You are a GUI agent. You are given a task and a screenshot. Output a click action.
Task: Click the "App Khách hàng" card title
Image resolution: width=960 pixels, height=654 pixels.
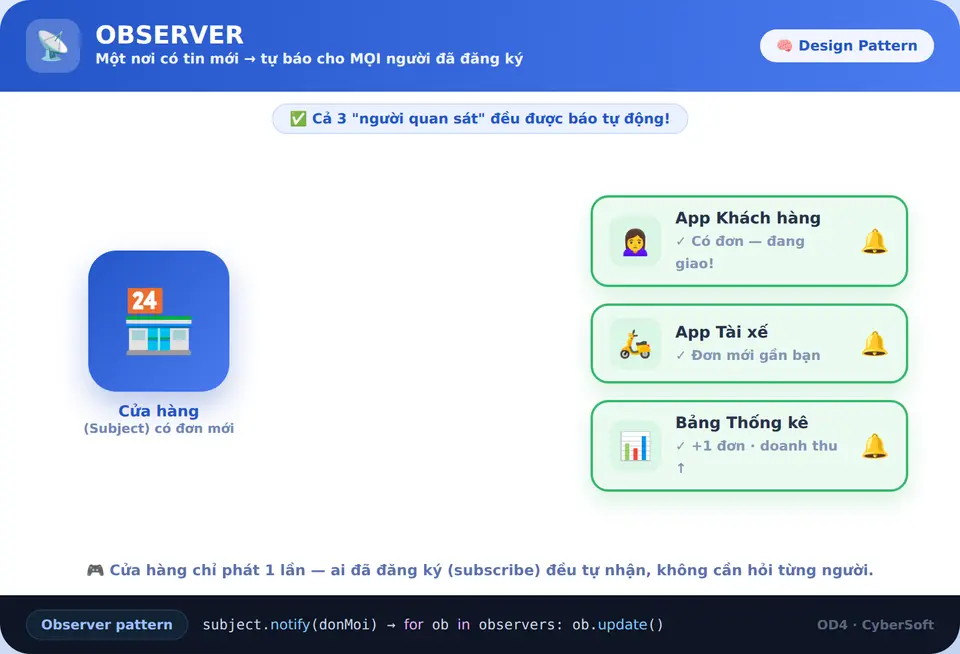pos(748,218)
